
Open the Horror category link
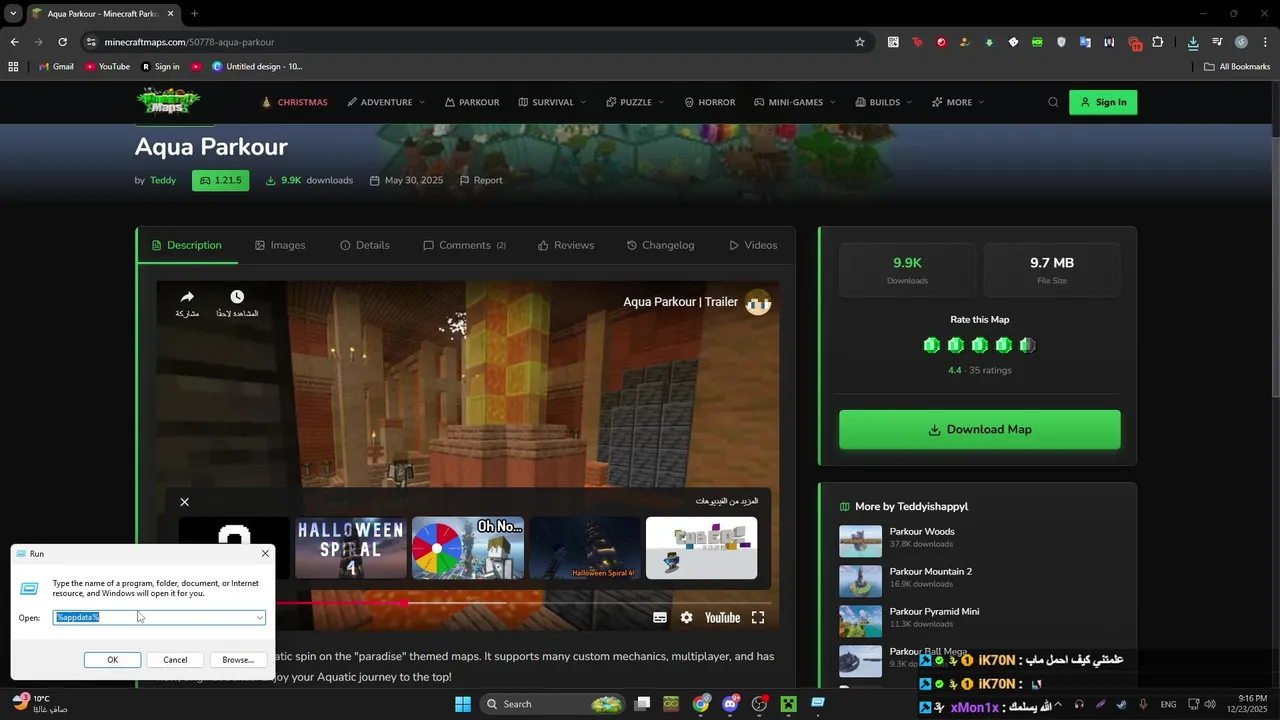tap(709, 102)
